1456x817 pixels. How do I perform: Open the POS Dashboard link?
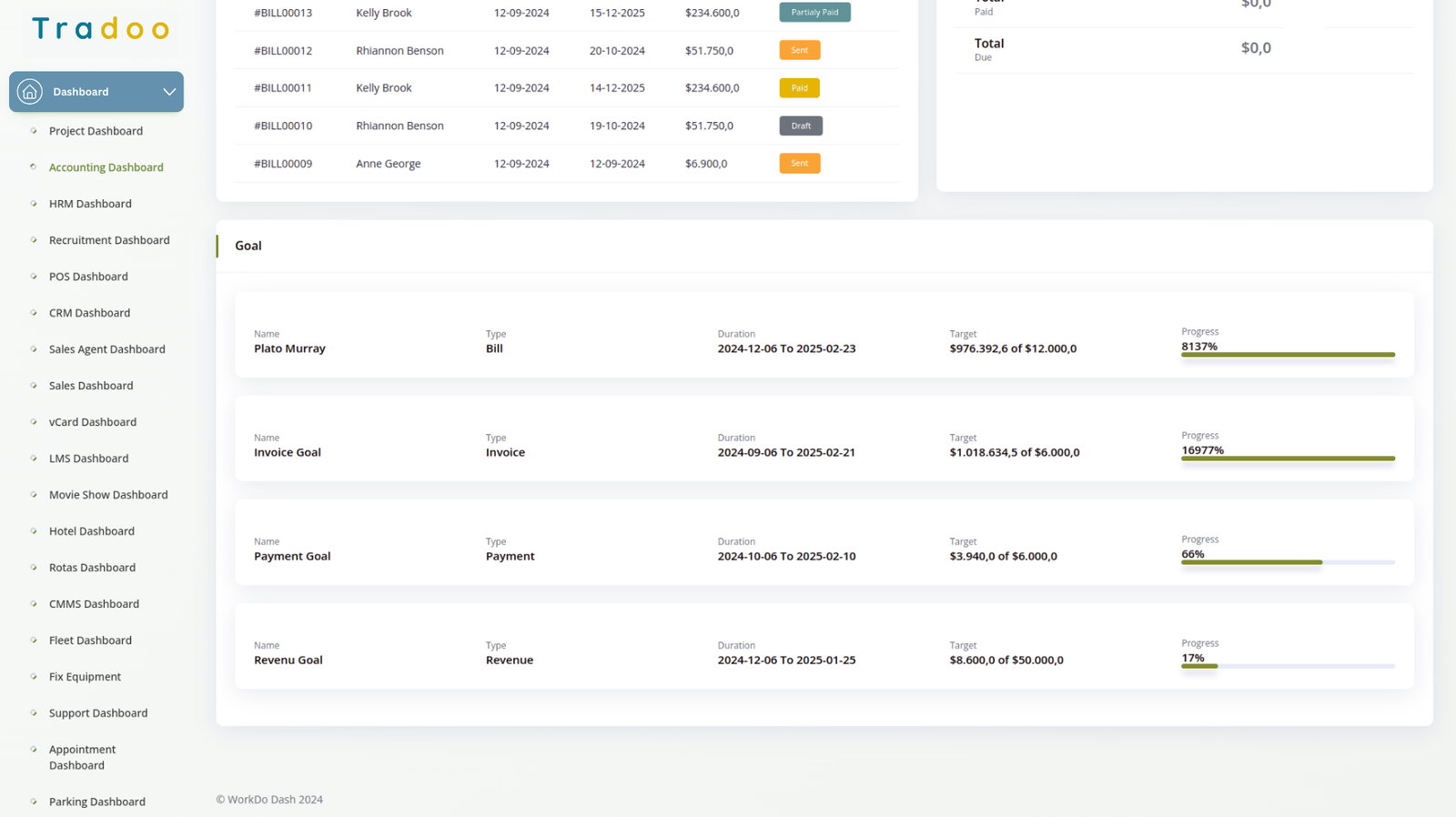tap(88, 277)
